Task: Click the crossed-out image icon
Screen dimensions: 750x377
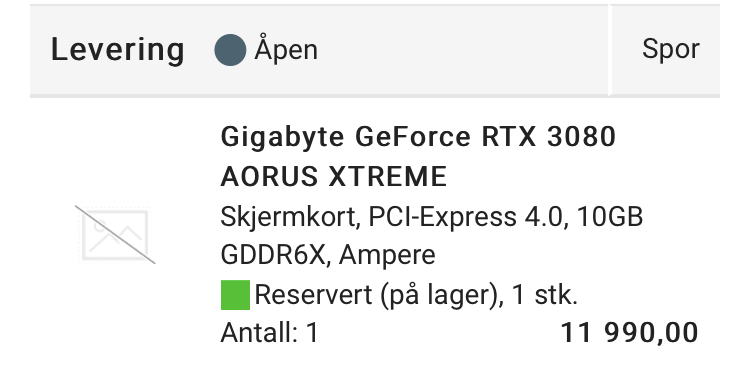Action: [115, 234]
